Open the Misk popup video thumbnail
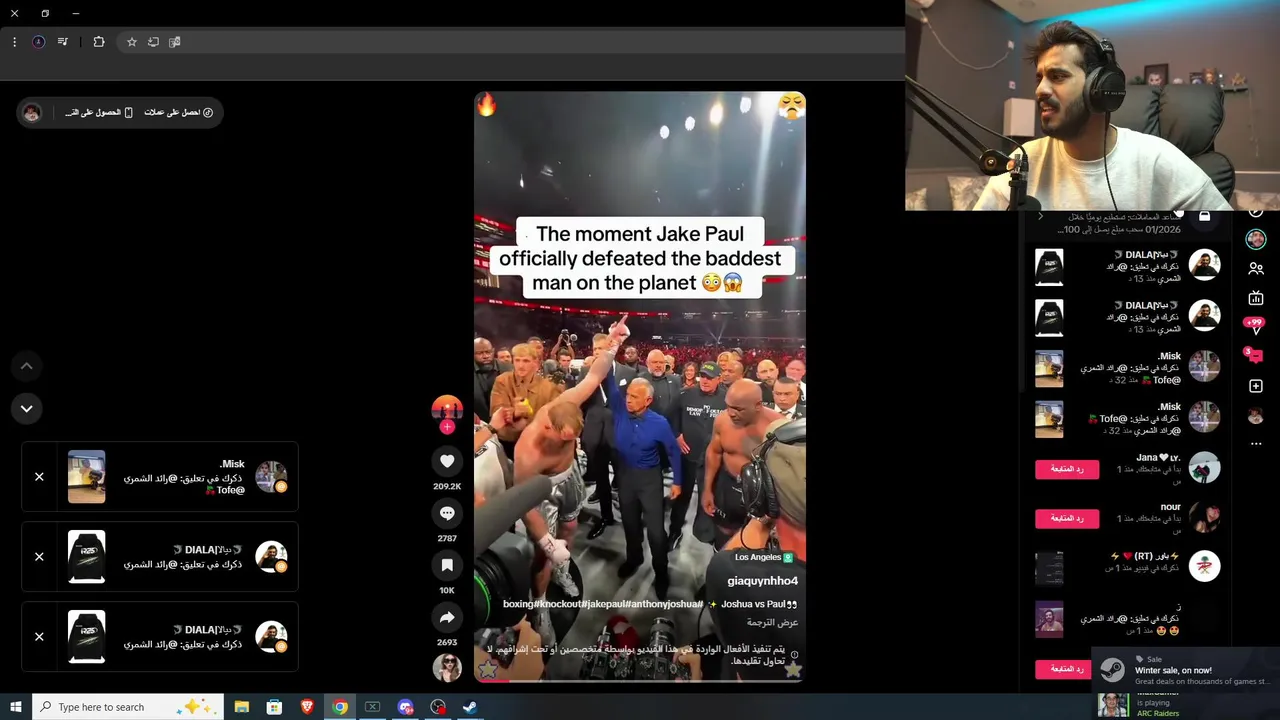 click(x=86, y=477)
